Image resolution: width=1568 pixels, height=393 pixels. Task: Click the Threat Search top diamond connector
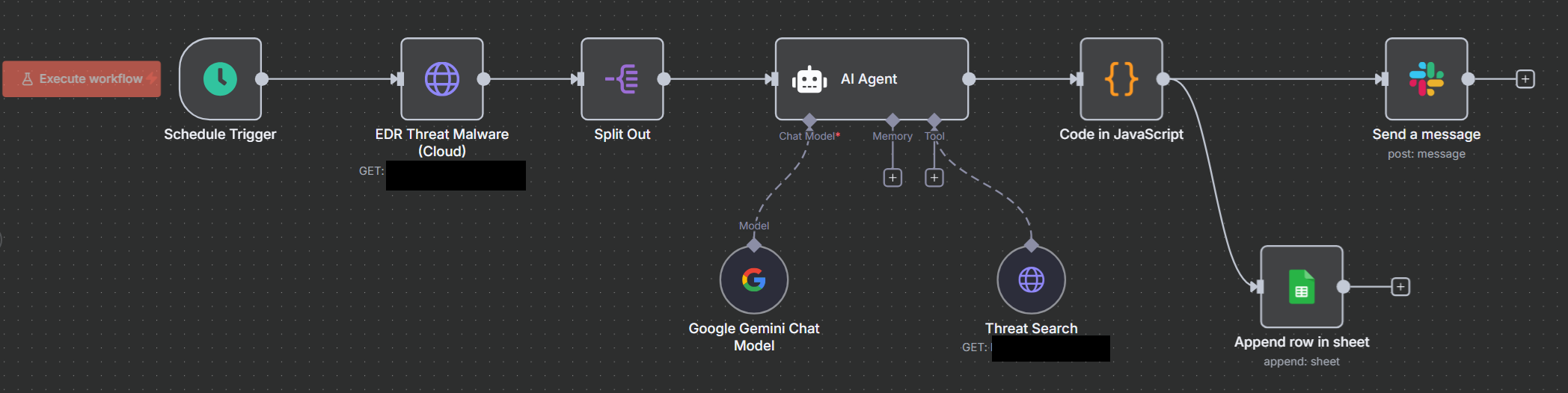[1032, 245]
